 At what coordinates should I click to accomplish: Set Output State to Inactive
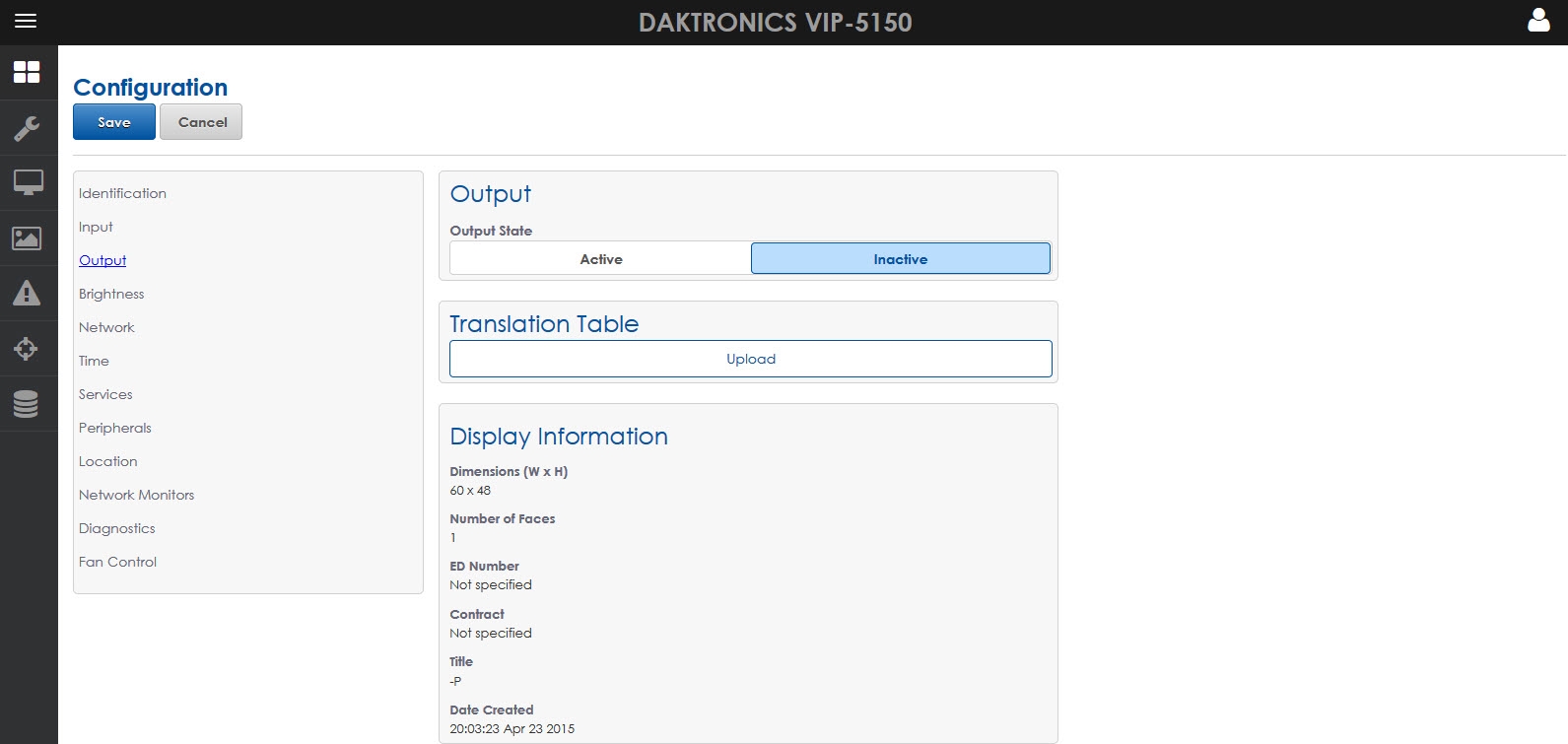(x=900, y=259)
